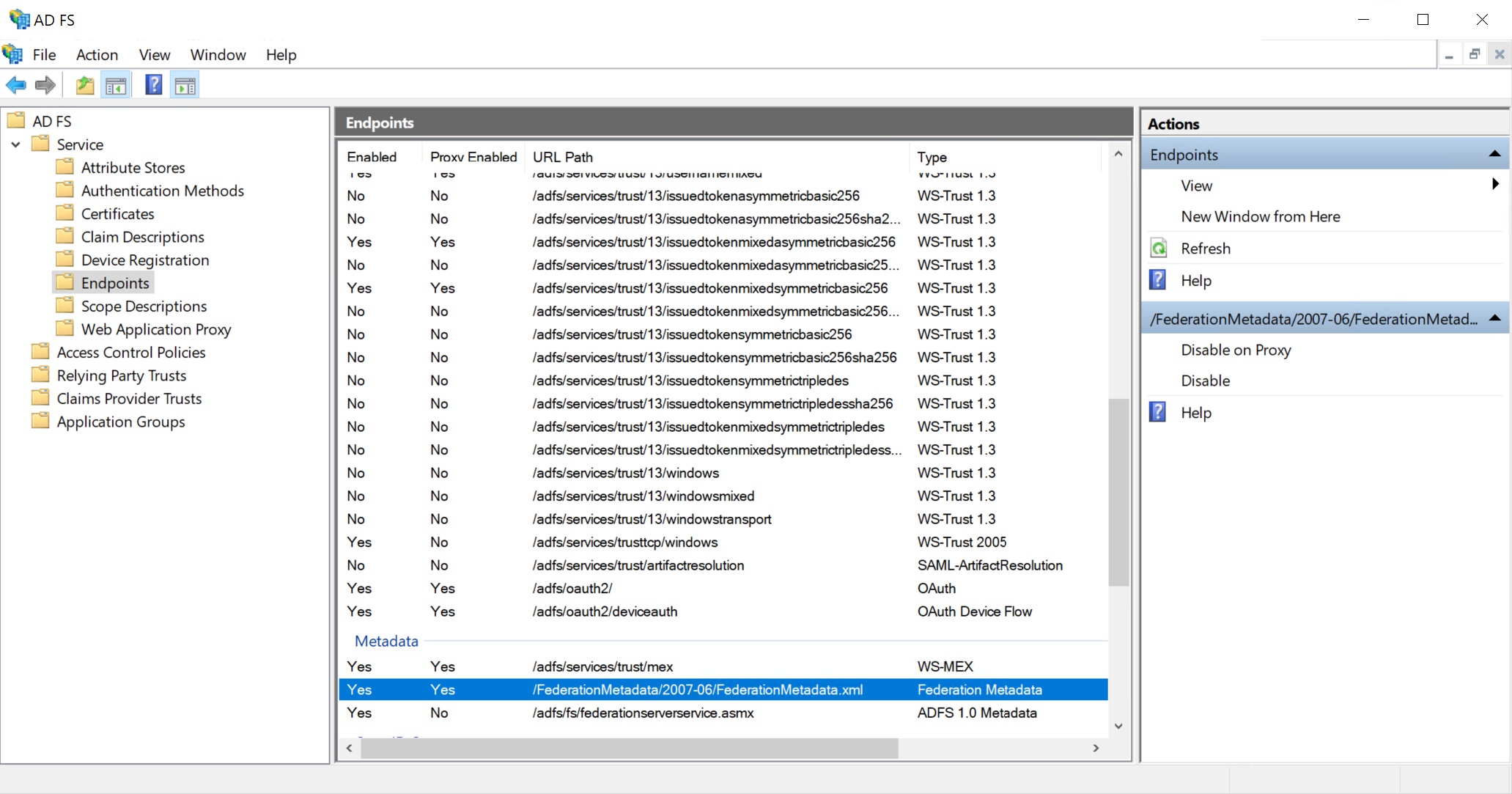
Task: Click the AD FS icon in the title bar
Action: coord(19,20)
